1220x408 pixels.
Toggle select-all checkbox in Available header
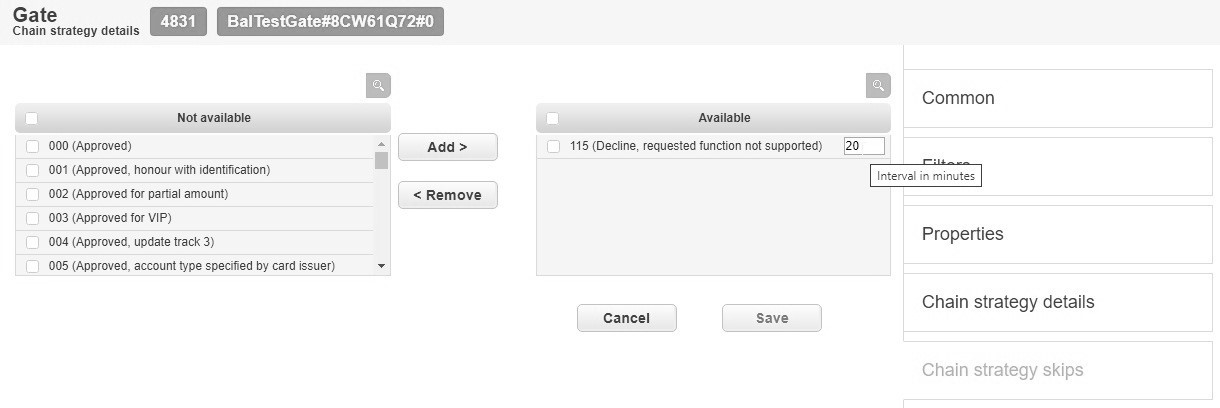[553, 118]
